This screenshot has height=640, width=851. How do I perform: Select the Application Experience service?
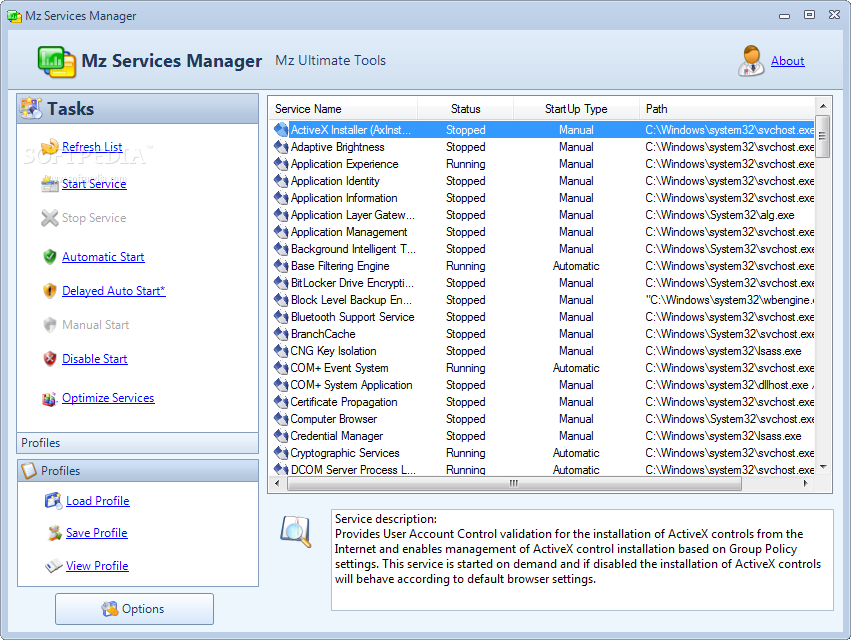coord(543,164)
